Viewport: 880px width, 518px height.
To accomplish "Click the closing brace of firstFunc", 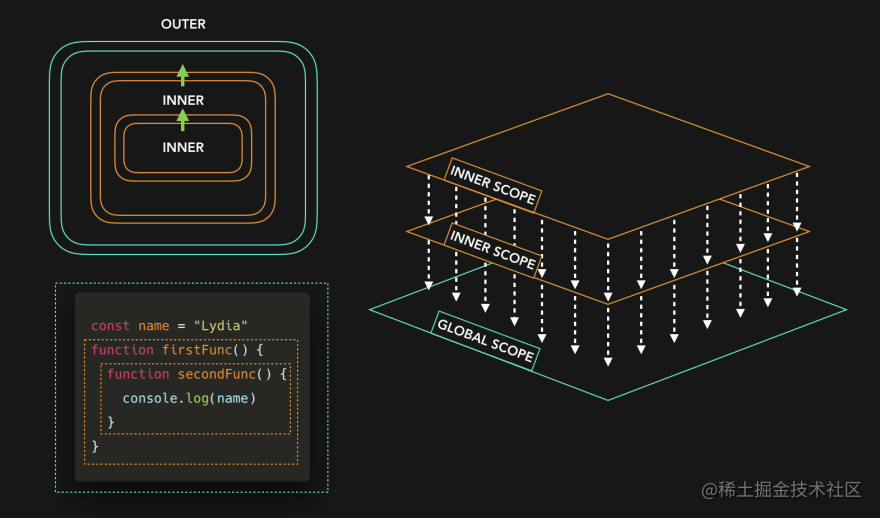I will click(x=95, y=446).
